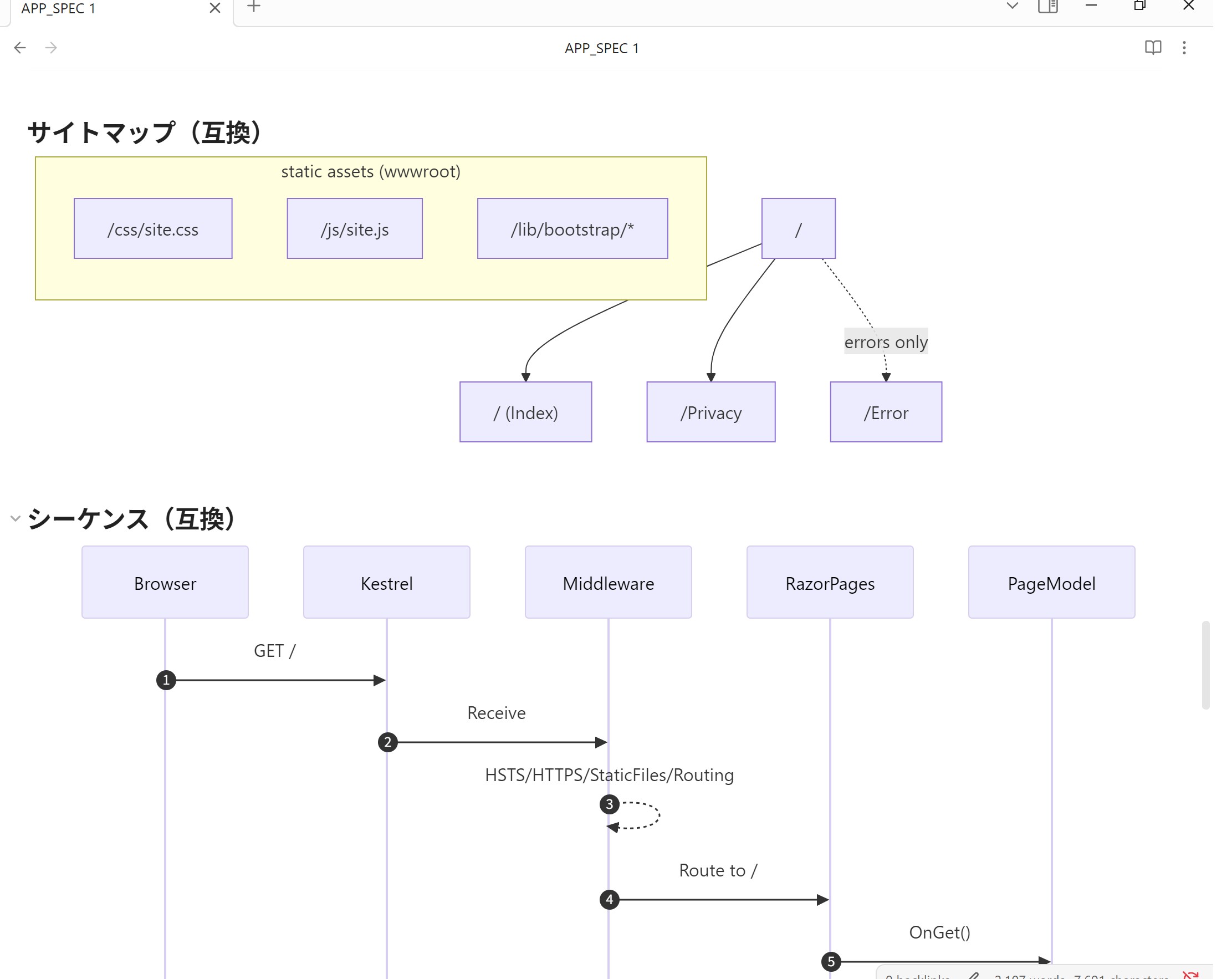Click the /css/site.css diagram box

click(152, 228)
